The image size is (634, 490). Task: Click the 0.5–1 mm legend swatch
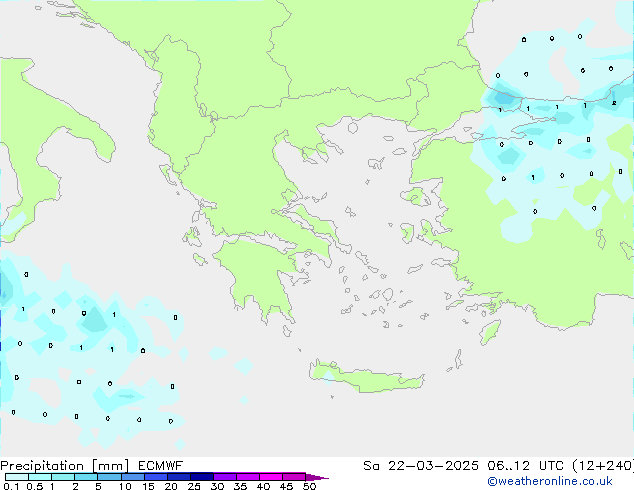(x=40, y=477)
